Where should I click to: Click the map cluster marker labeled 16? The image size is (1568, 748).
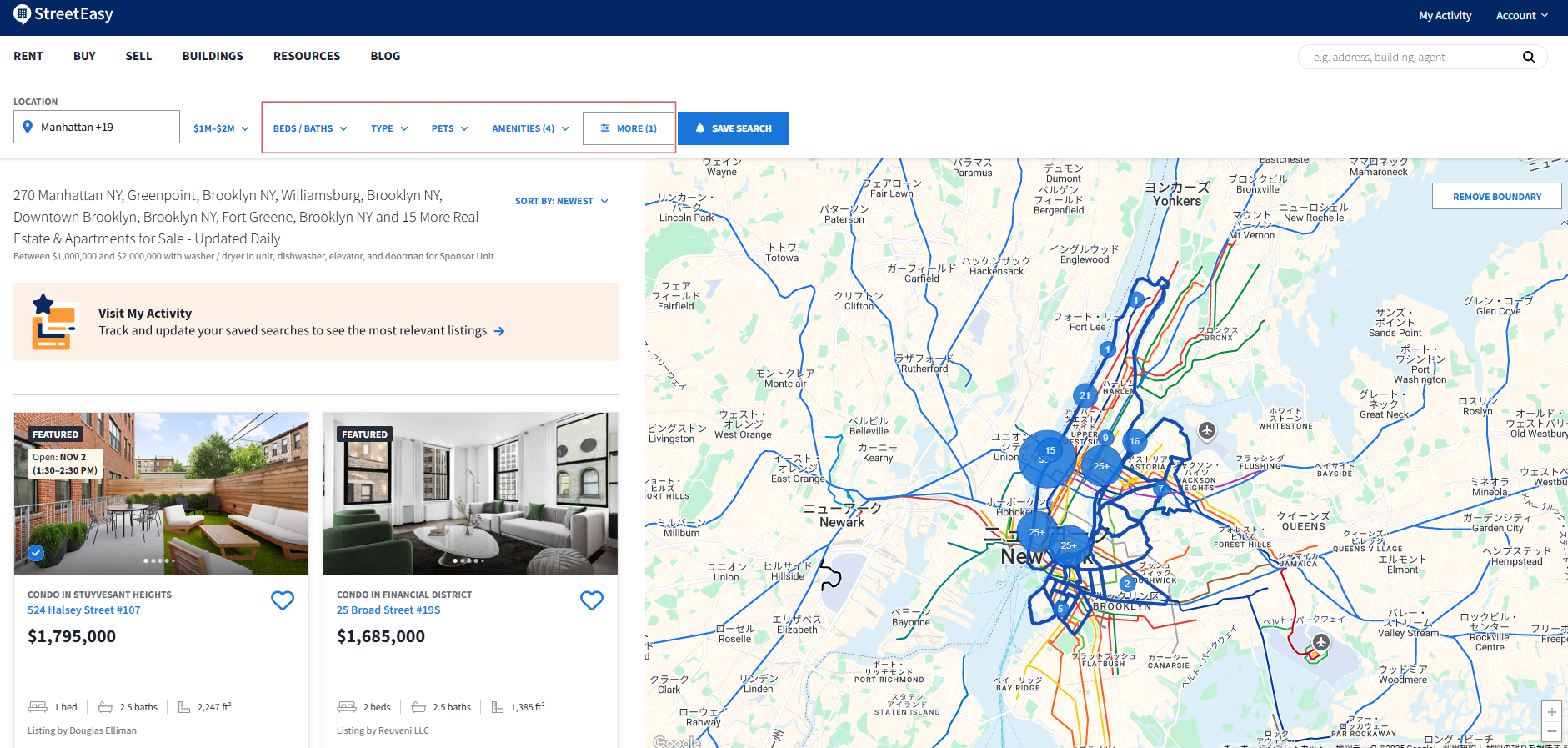click(1135, 441)
